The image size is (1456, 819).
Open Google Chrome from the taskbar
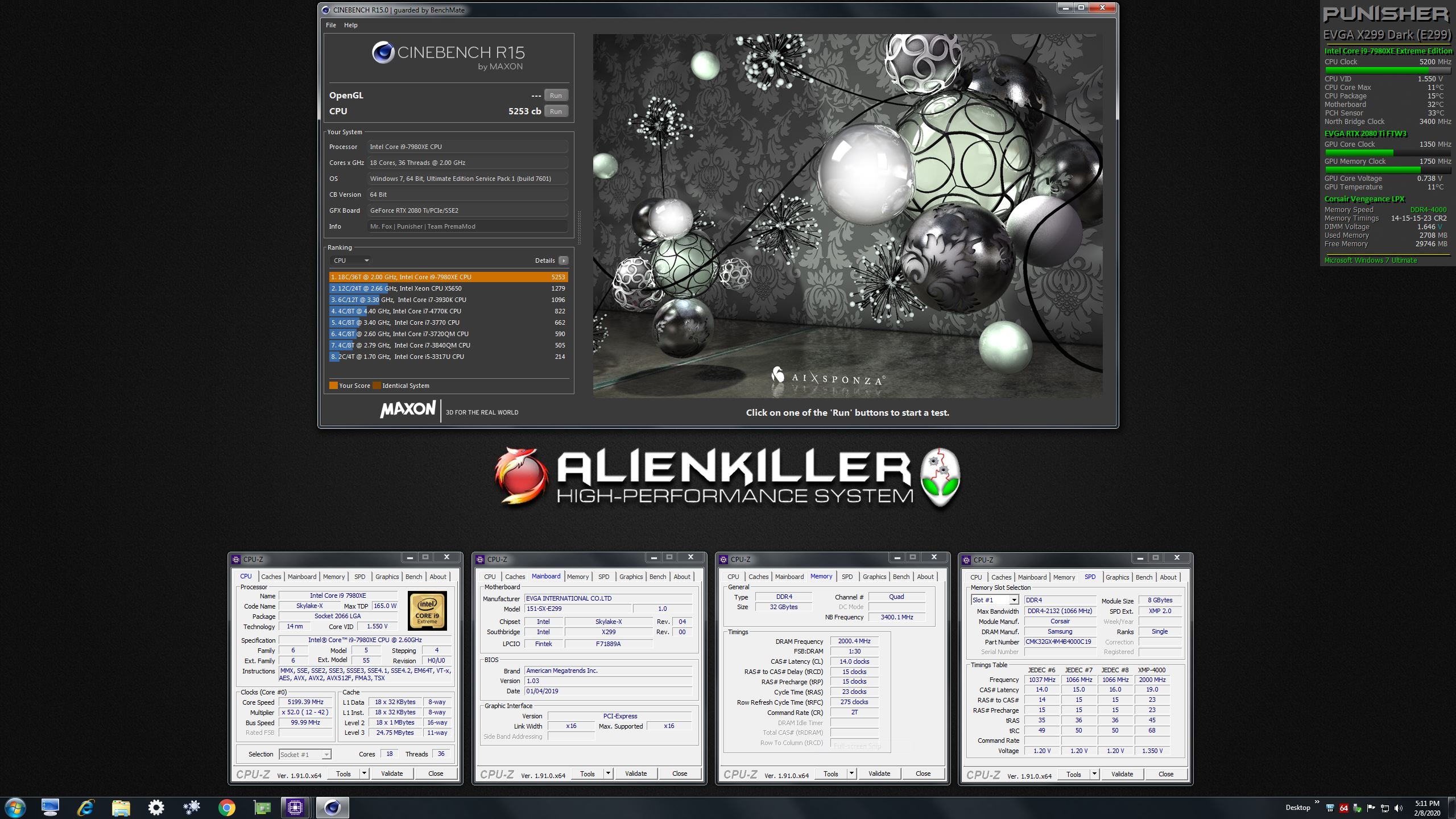[x=226, y=807]
